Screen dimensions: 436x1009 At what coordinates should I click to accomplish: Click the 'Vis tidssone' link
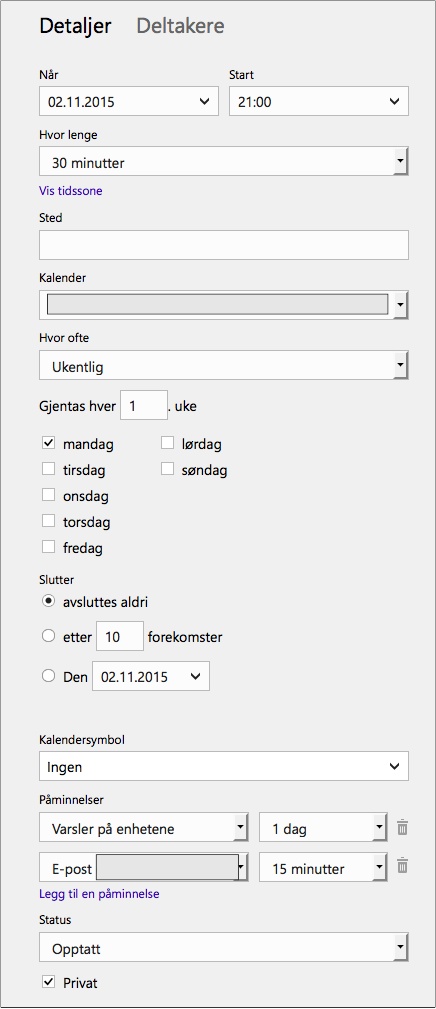(x=71, y=190)
